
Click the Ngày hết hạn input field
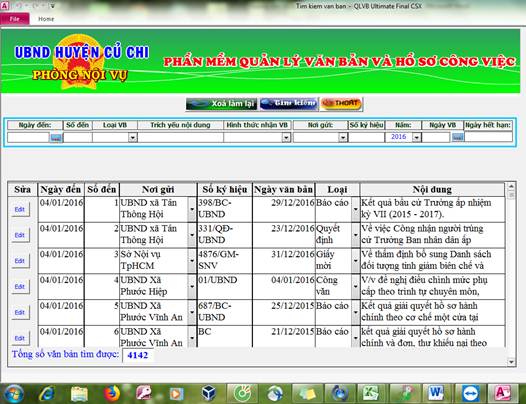[x=488, y=137]
